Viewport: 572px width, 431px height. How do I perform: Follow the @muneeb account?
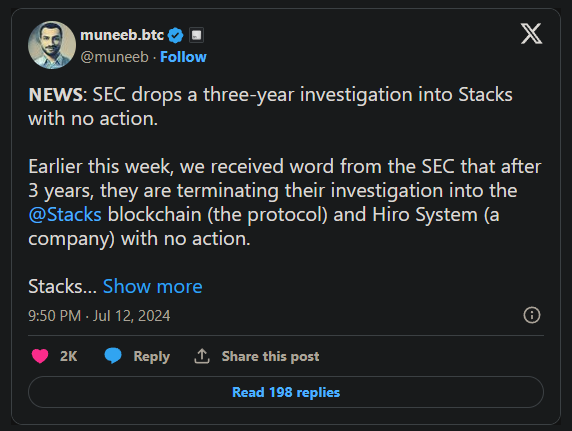(183, 57)
